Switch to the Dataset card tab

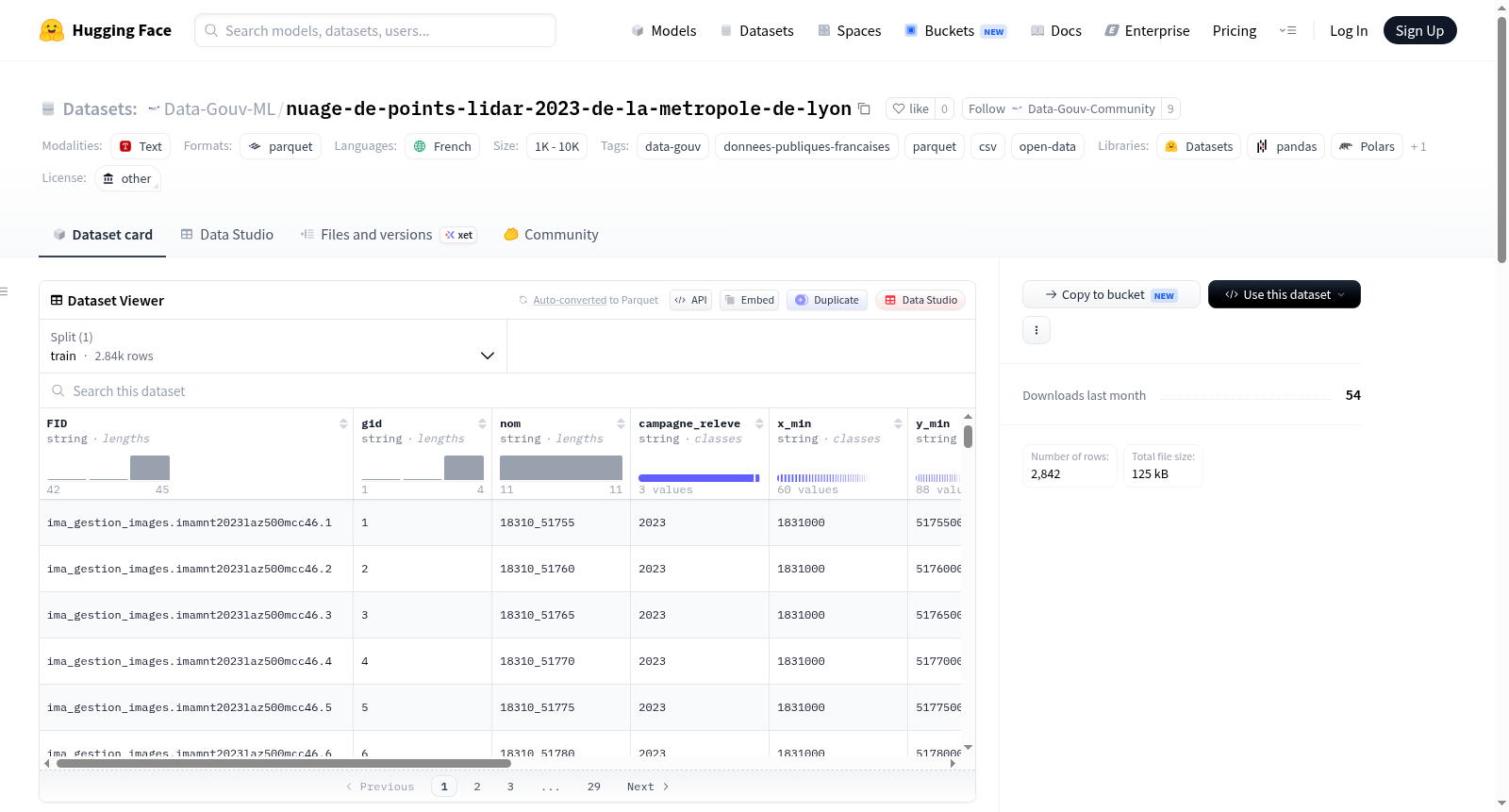(x=102, y=235)
